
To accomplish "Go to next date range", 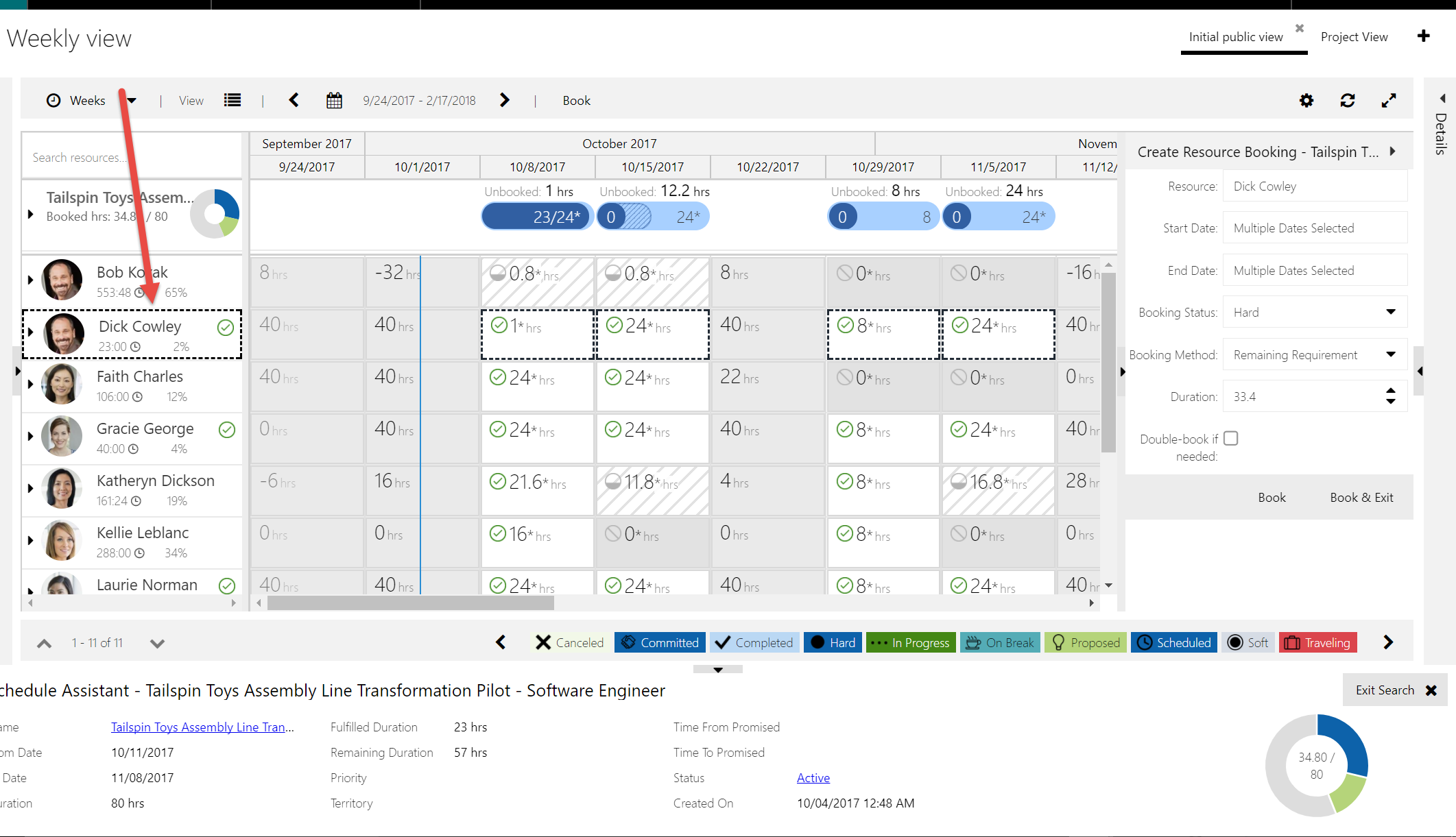I will [x=505, y=101].
